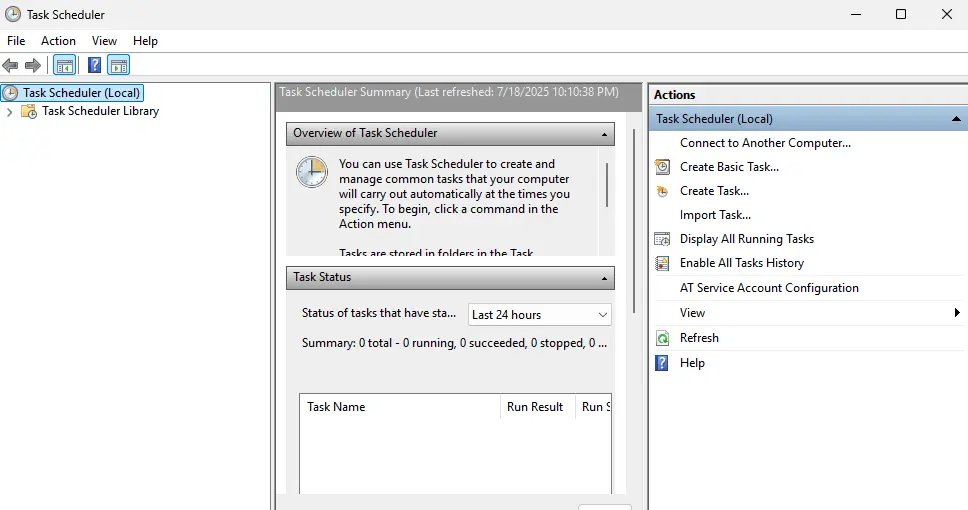This screenshot has height=510, width=968.
Task: Click the blue Help toolbar icon
Action: [x=94, y=66]
